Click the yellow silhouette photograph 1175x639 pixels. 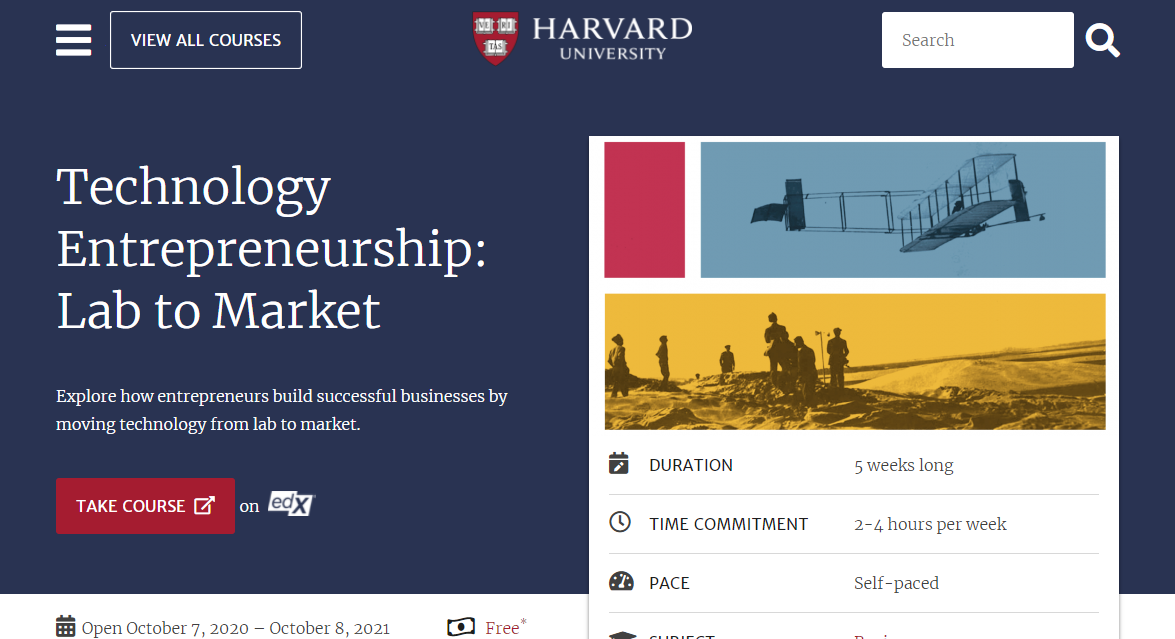pos(853,361)
